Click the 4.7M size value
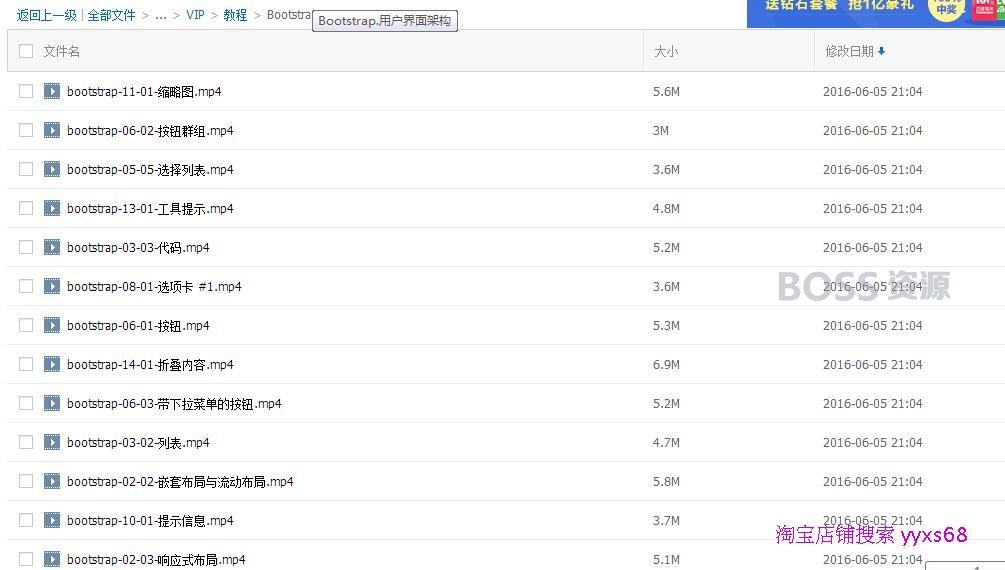The height and width of the screenshot is (570, 1005). point(667,442)
